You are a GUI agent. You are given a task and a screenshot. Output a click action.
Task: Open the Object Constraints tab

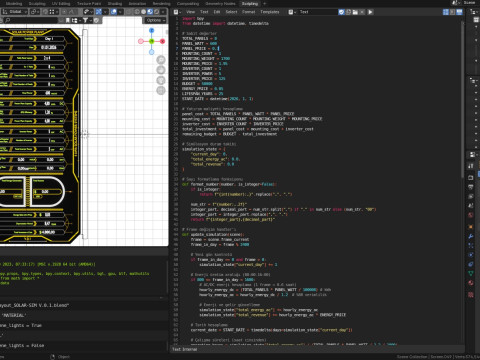(x=471, y=264)
